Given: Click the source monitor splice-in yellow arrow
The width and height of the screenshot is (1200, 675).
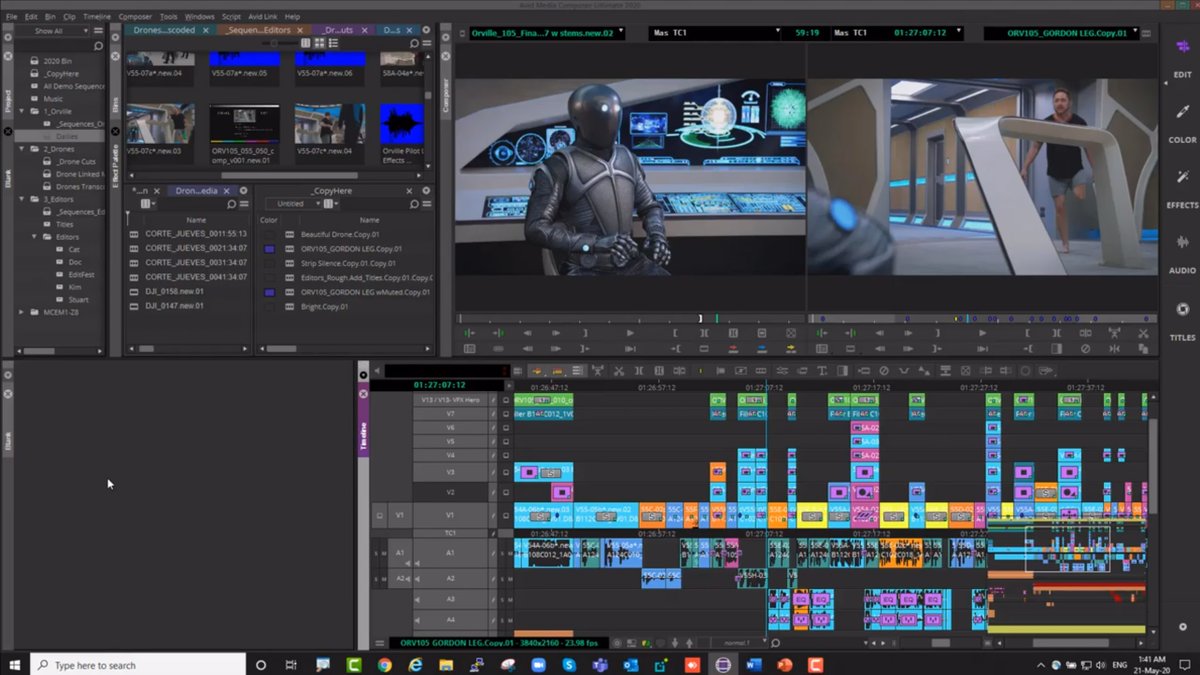Looking at the screenshot, I should click(x=791, y=348).
